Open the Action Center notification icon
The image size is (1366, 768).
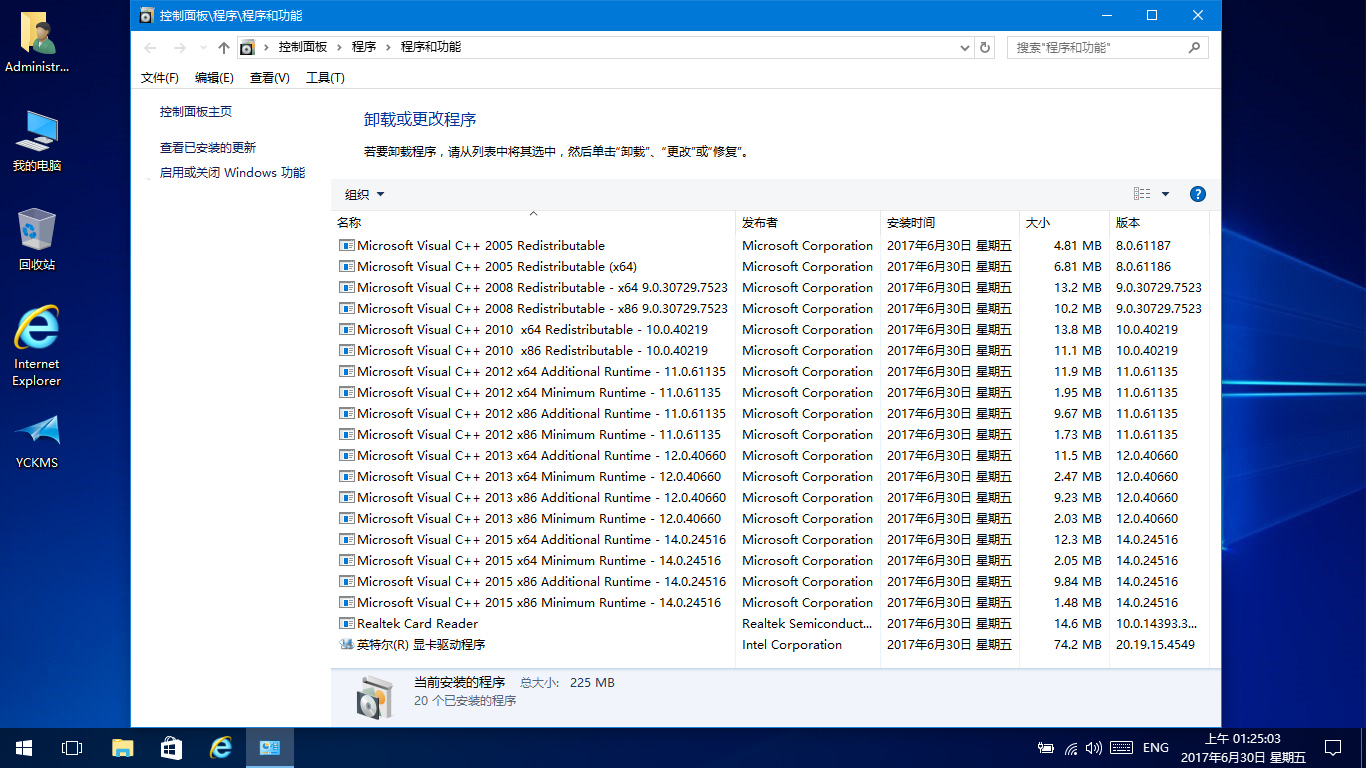[x=1332, y=747]
